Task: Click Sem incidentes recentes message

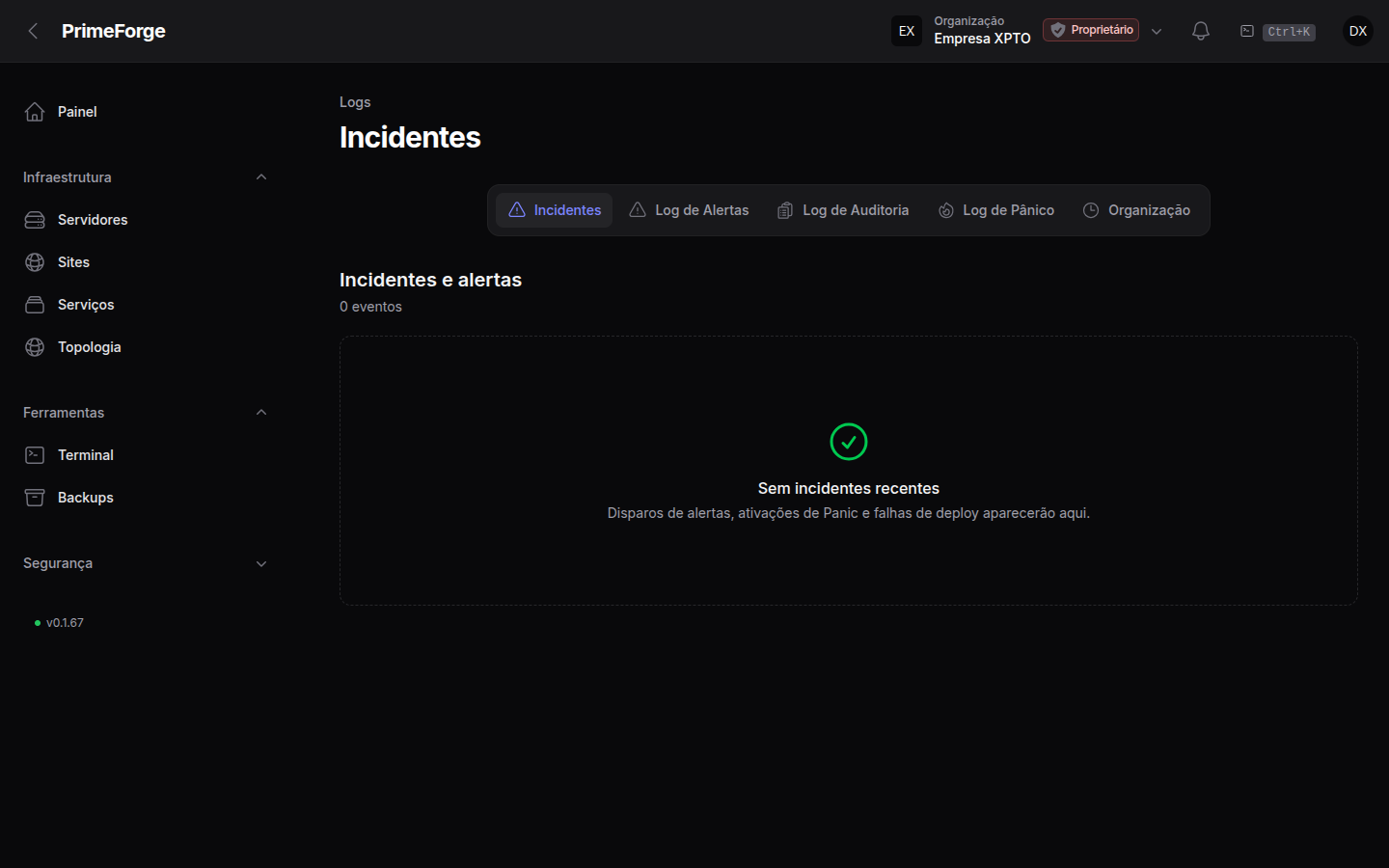Action: pos(849,488)
